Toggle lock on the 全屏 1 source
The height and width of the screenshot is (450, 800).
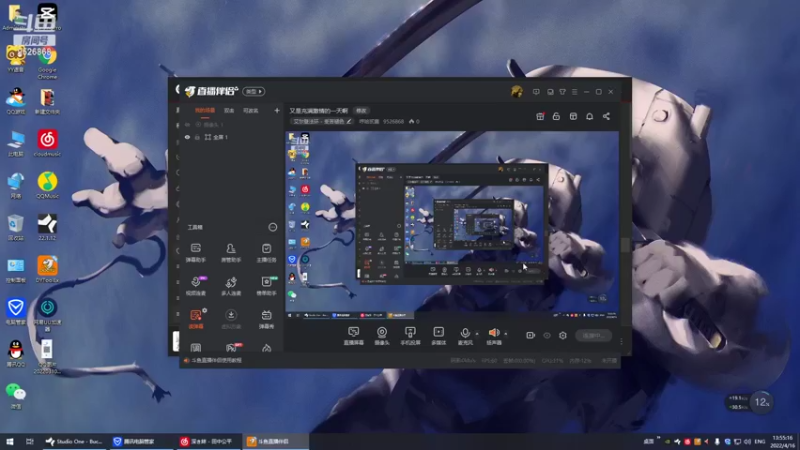(197, 137)
